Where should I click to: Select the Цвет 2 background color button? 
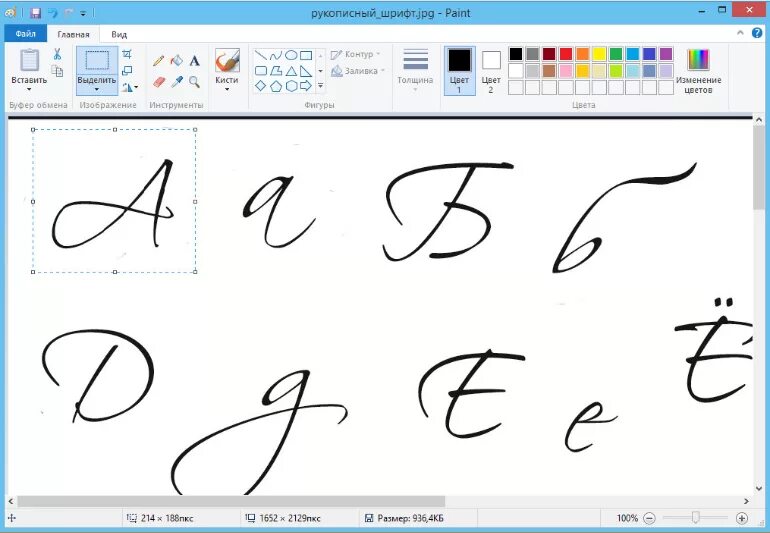point(491,71)
